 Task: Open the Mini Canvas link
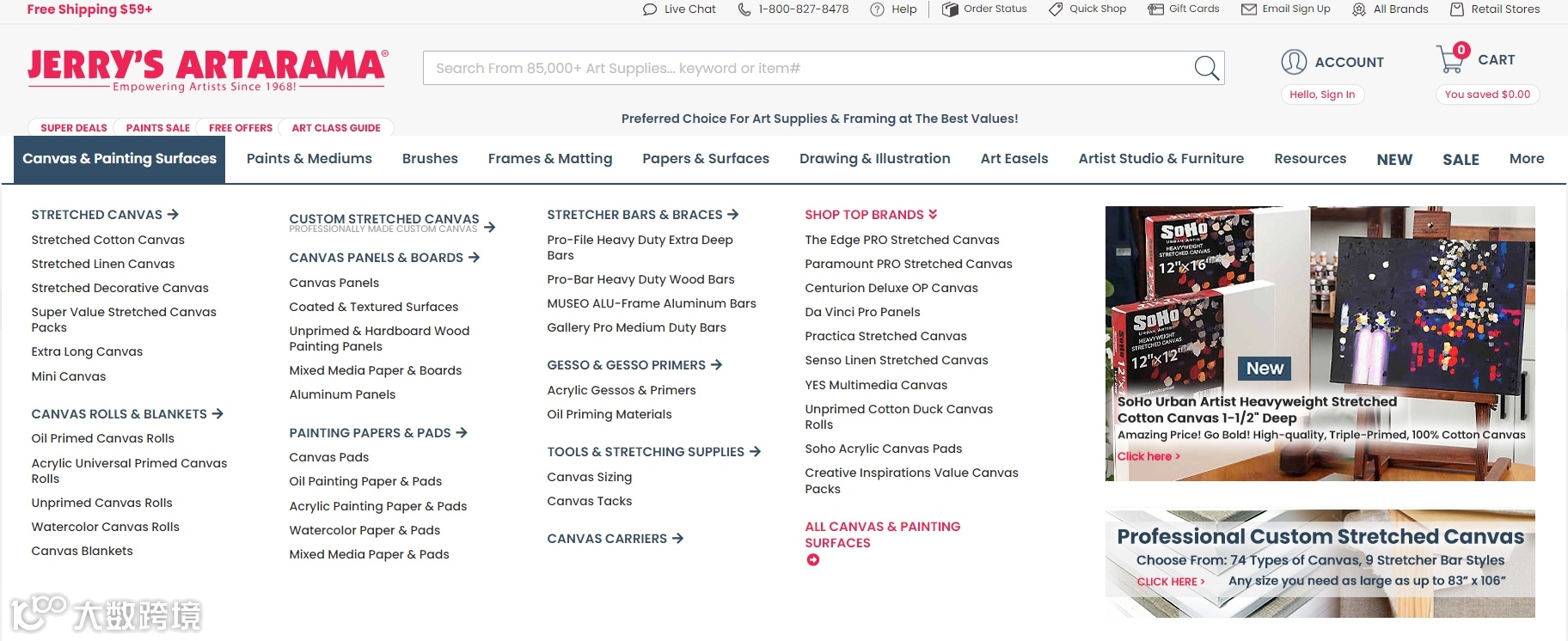click(69, 376)
